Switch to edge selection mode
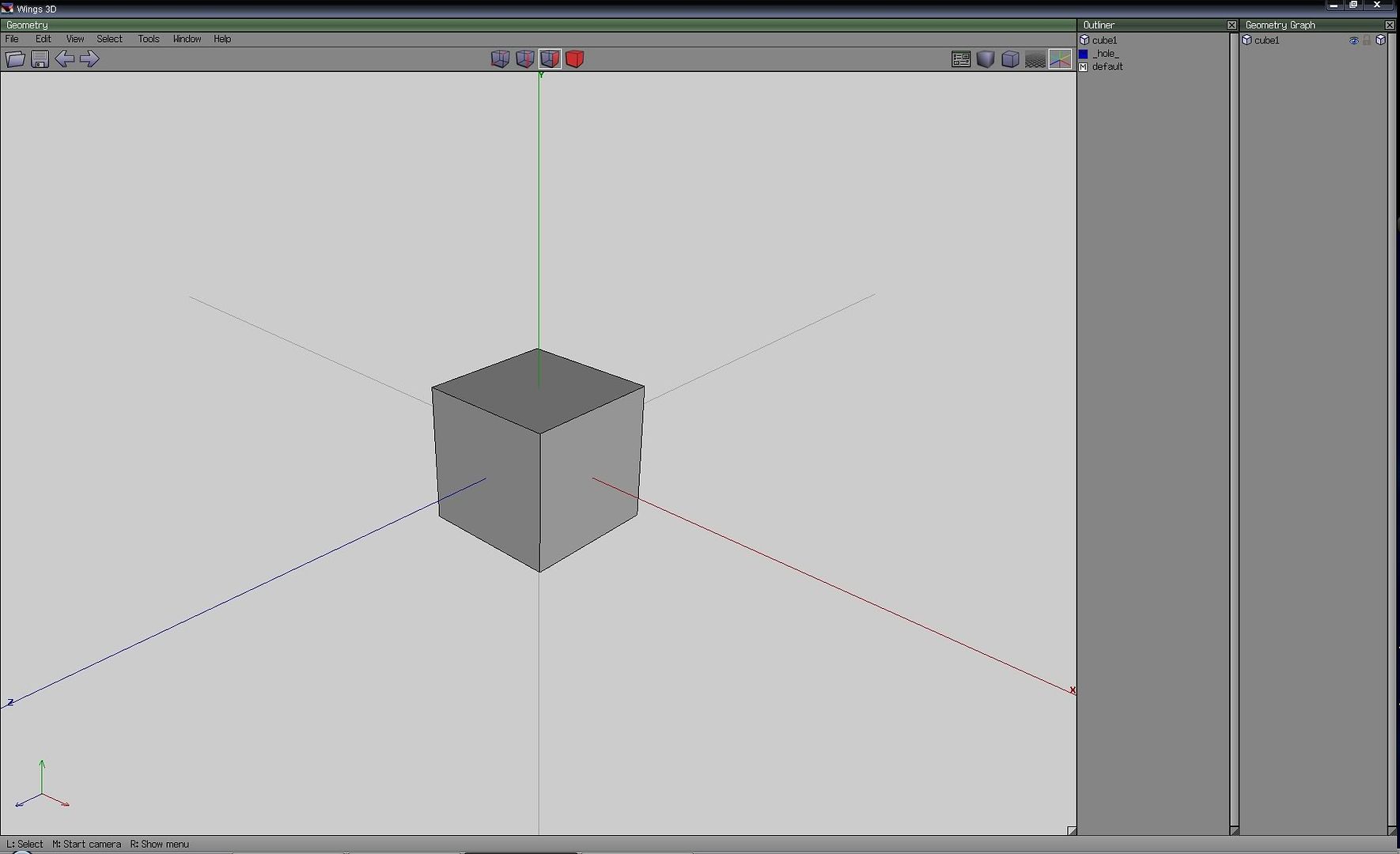Screen dimensions: 1400x854 [525, 59]
